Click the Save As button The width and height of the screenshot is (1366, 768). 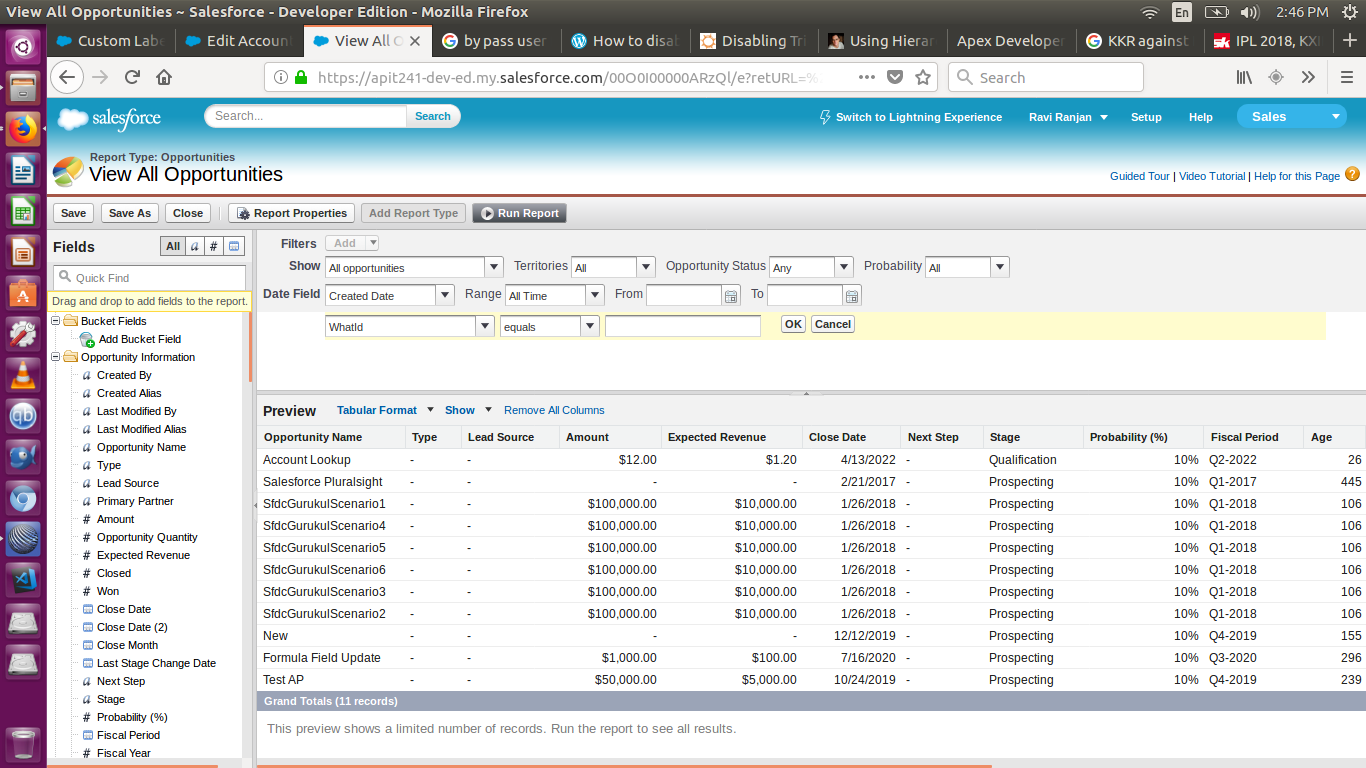pyautogui.click(x=130, y=213)
